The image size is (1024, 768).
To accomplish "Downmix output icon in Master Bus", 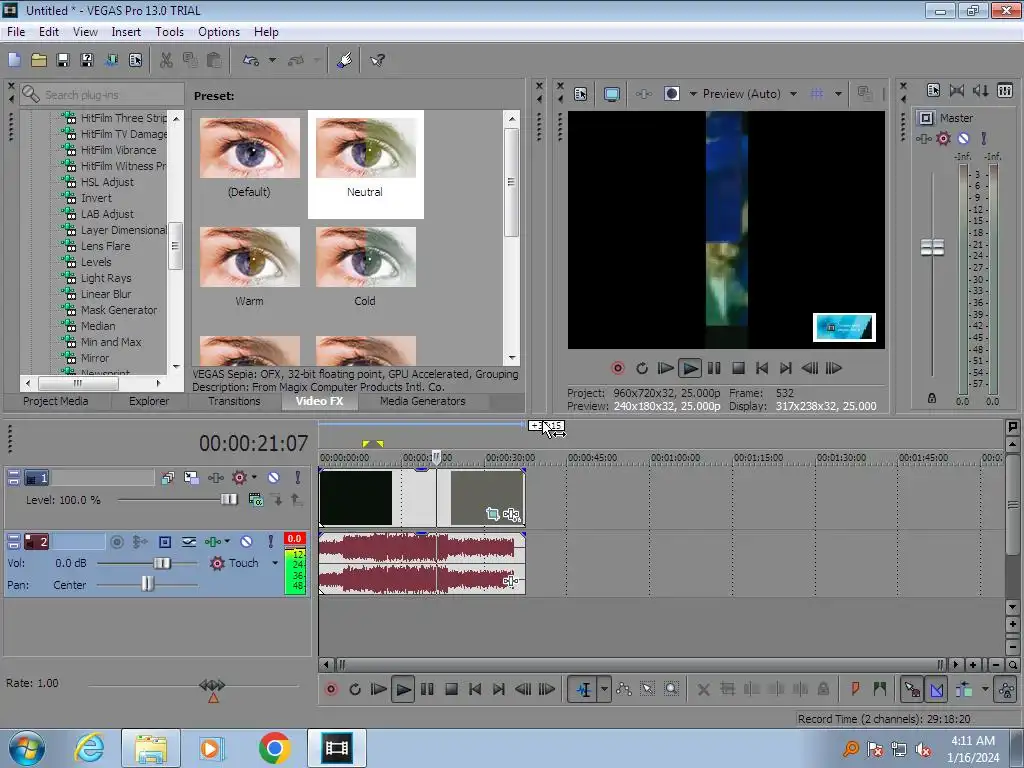I will pyautogui.click(x=957, y=90).
